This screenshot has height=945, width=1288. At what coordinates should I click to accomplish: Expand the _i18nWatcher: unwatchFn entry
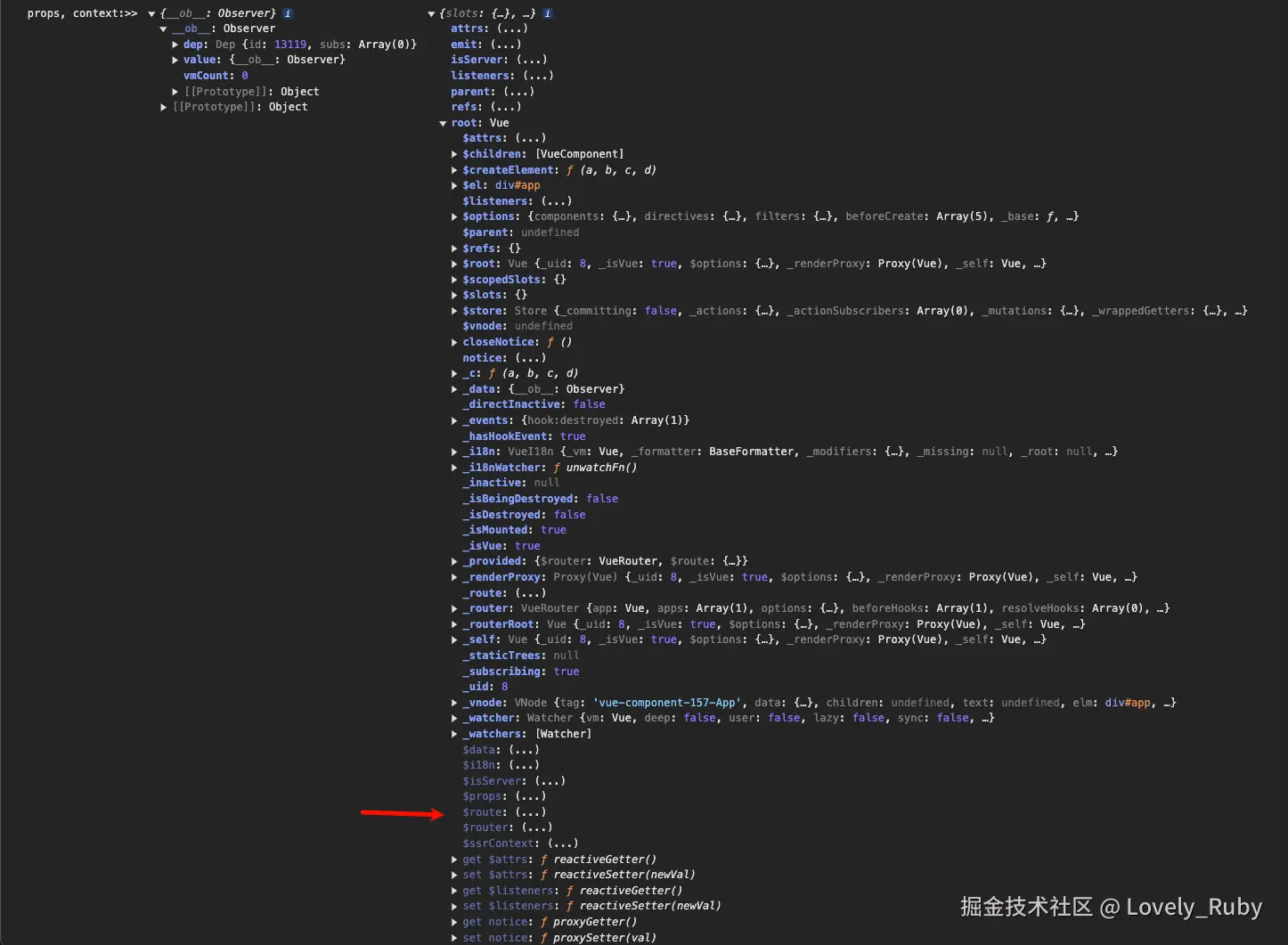454,468
